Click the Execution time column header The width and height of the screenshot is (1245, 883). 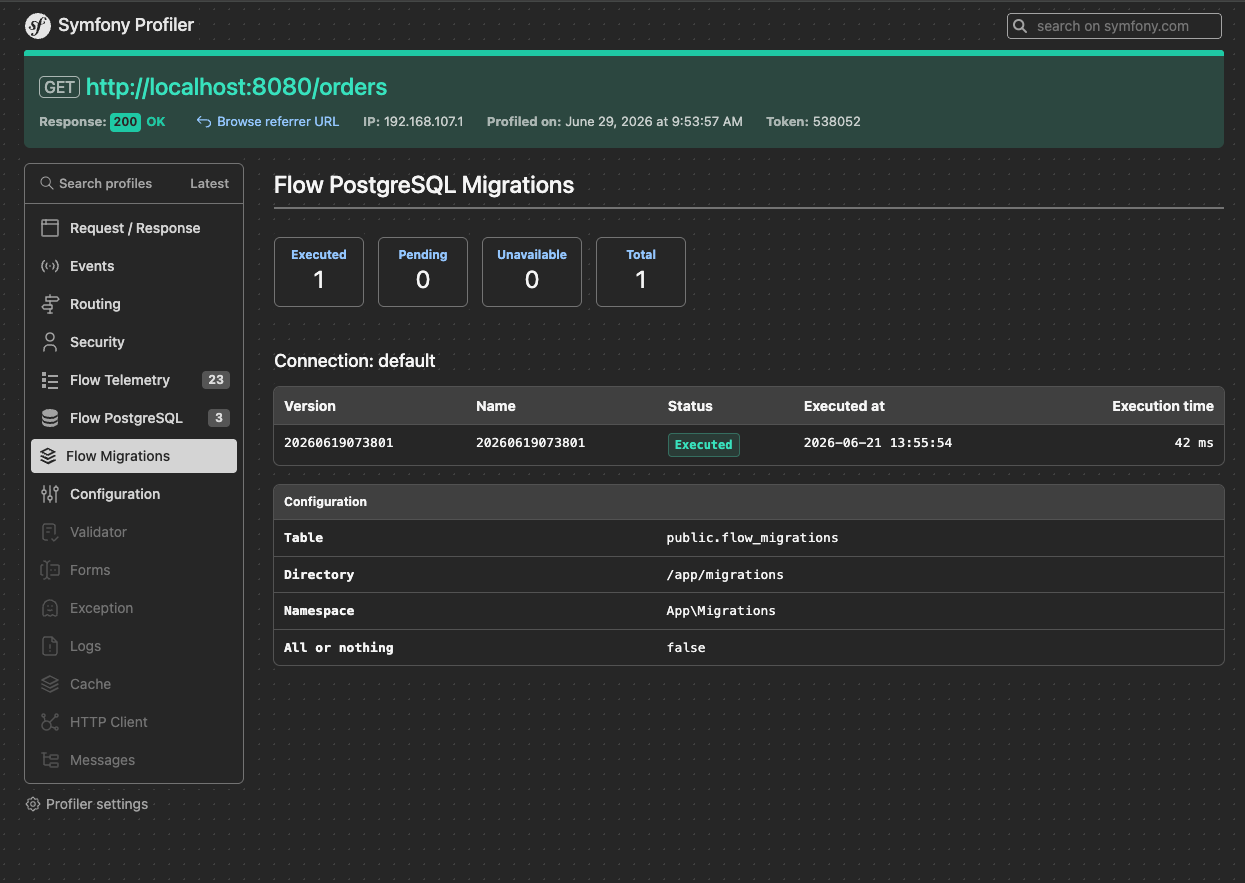[1163, 406]
